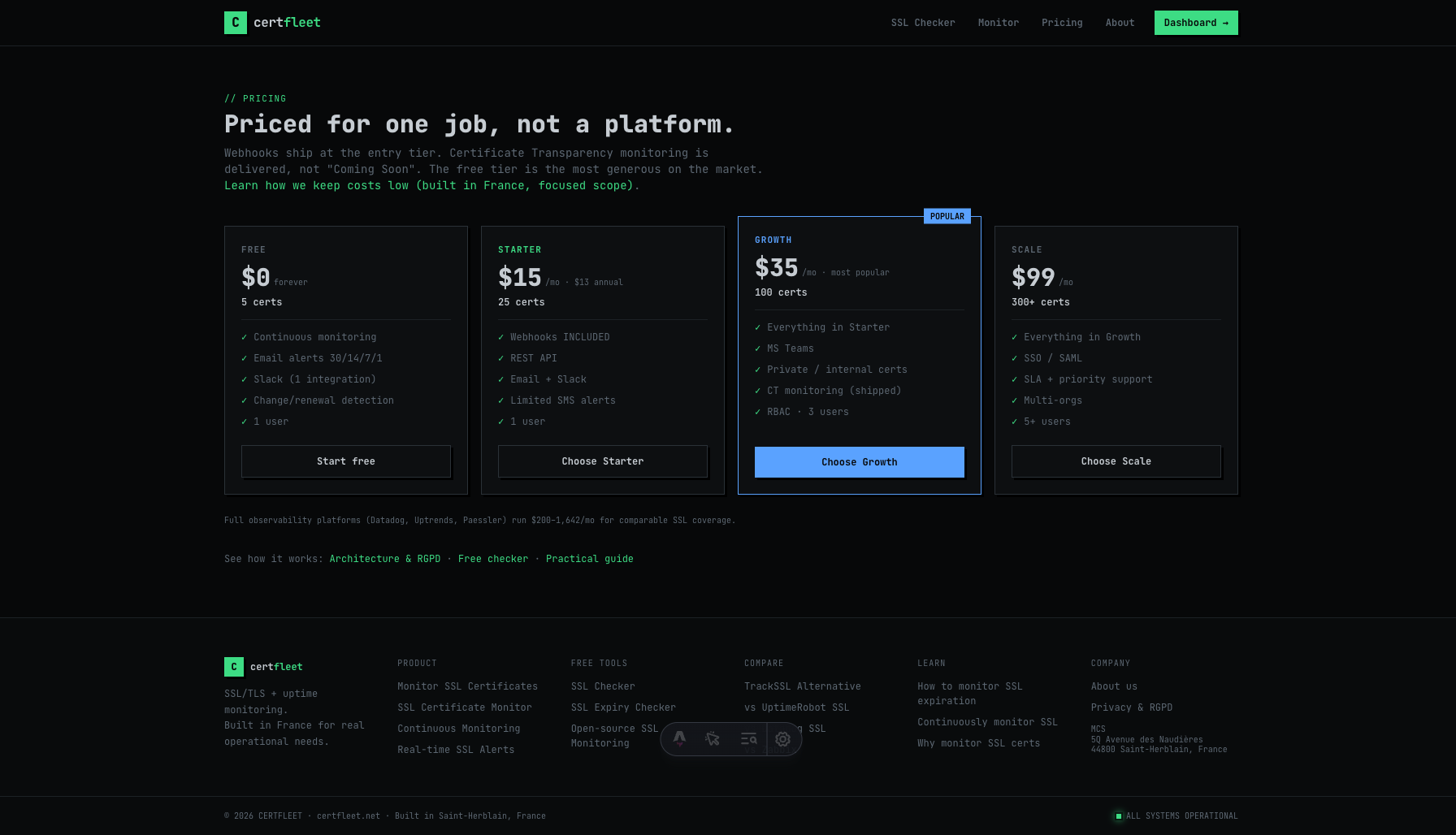
Task: Open footer link Continuous Monitoring
Action: 458,729
